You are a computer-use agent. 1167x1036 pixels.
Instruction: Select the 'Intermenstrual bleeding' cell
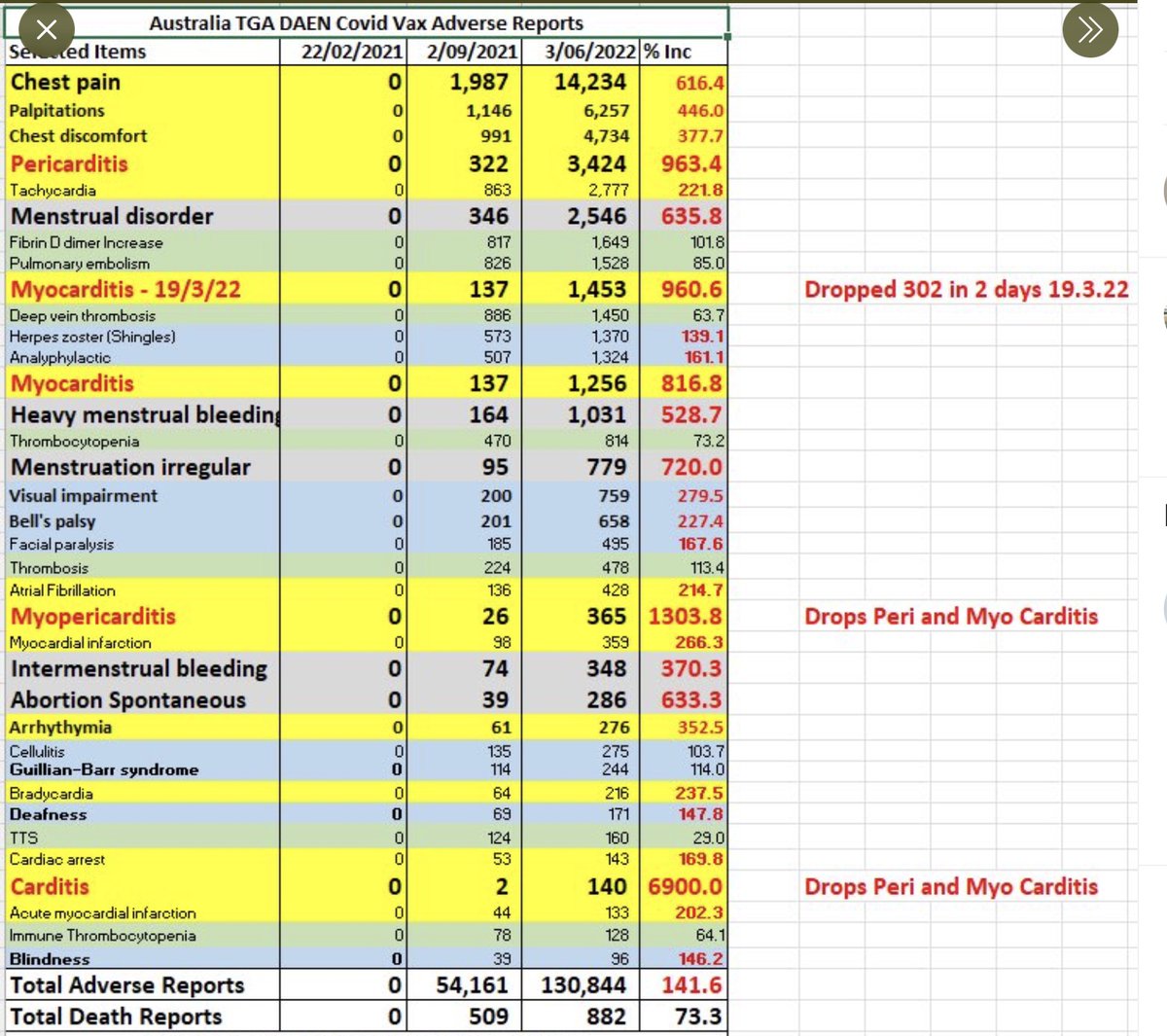pyautogui.click(x=139, y=668)
